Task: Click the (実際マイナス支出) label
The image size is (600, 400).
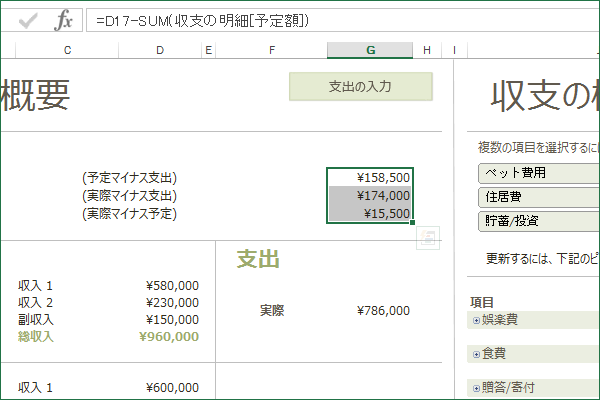Action: pyautogui.click(x=129, y=196)
